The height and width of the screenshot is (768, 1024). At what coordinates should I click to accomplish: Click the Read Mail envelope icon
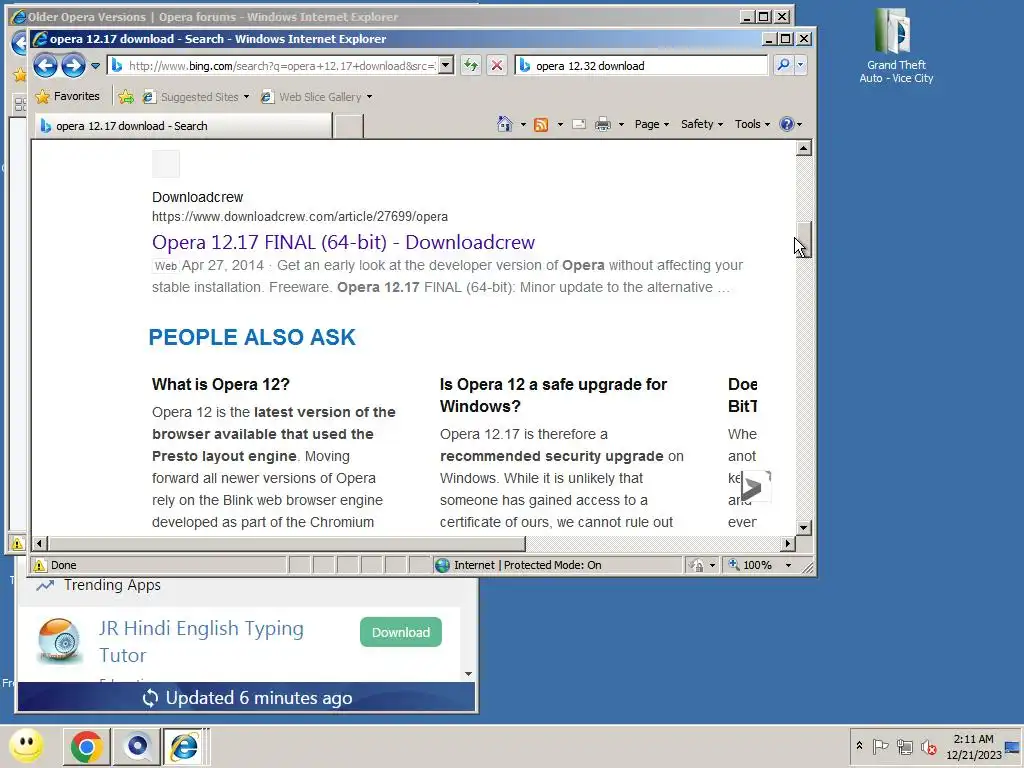[x=579, y=124]
